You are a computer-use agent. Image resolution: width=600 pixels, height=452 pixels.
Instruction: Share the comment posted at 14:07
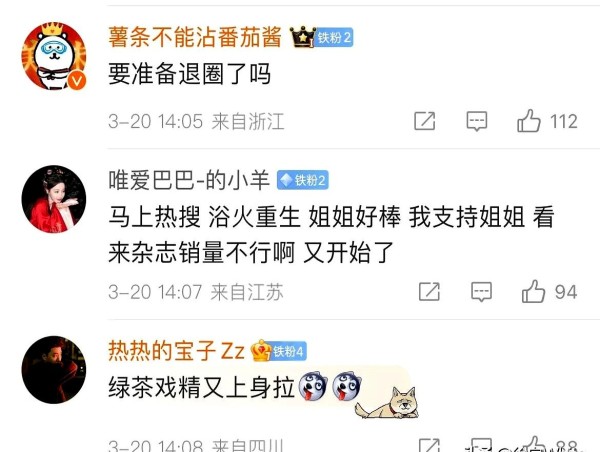pos(429,292)
